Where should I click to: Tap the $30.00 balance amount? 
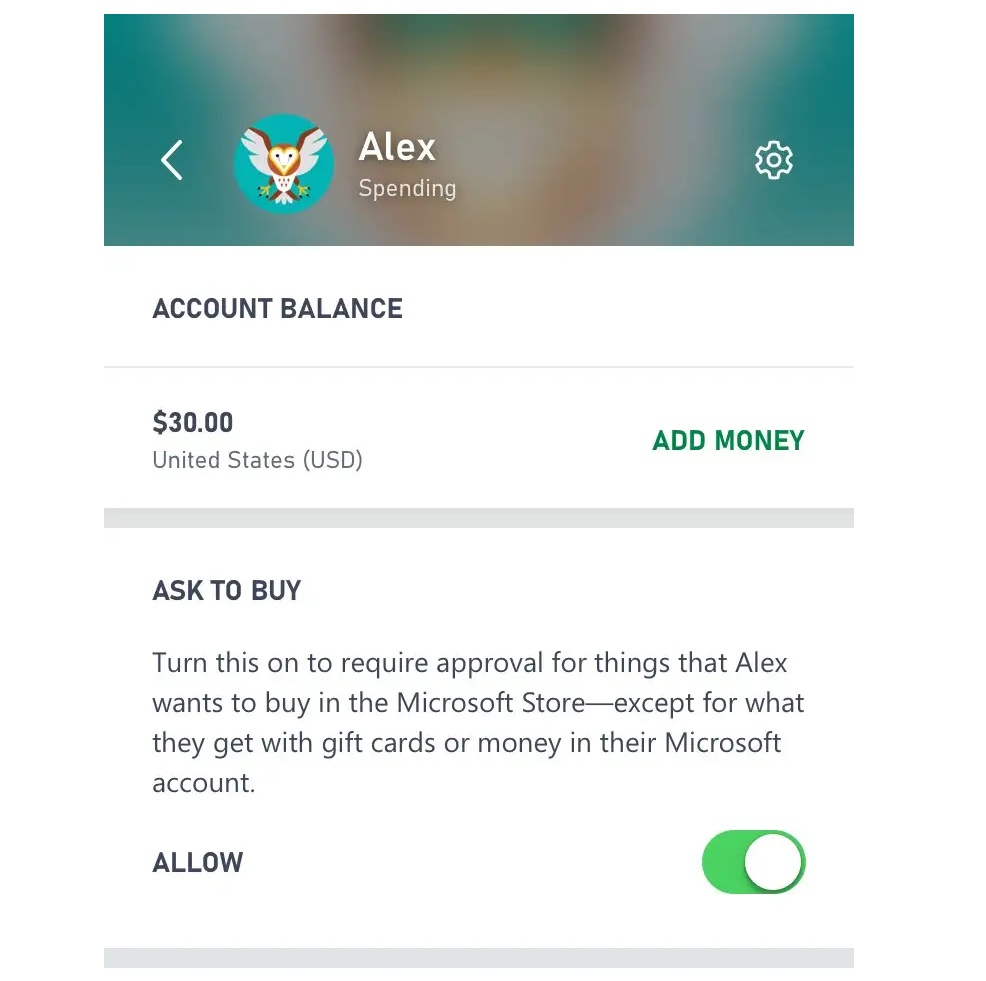click(192, 422)
